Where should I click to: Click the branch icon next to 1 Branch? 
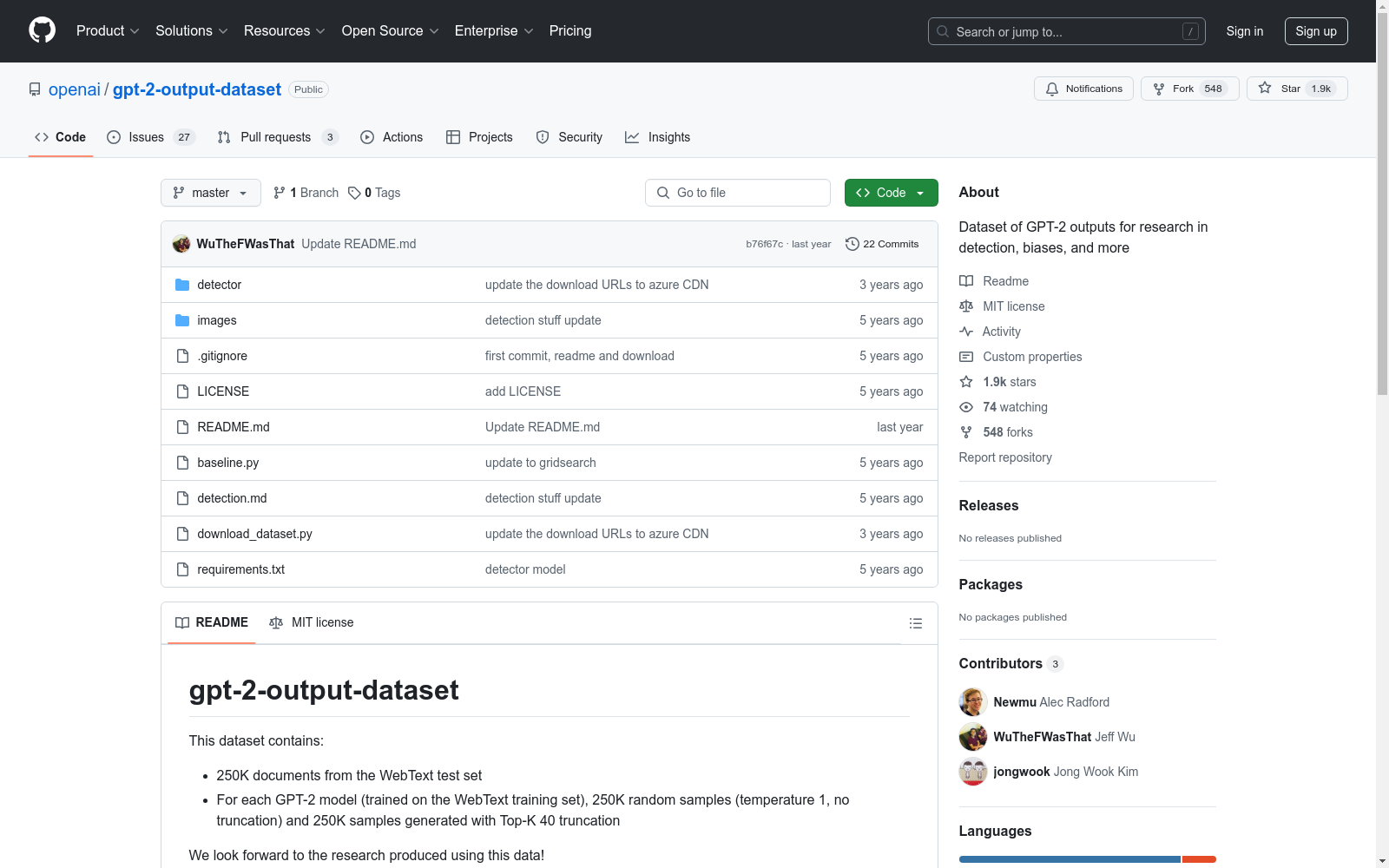point(280,193)
